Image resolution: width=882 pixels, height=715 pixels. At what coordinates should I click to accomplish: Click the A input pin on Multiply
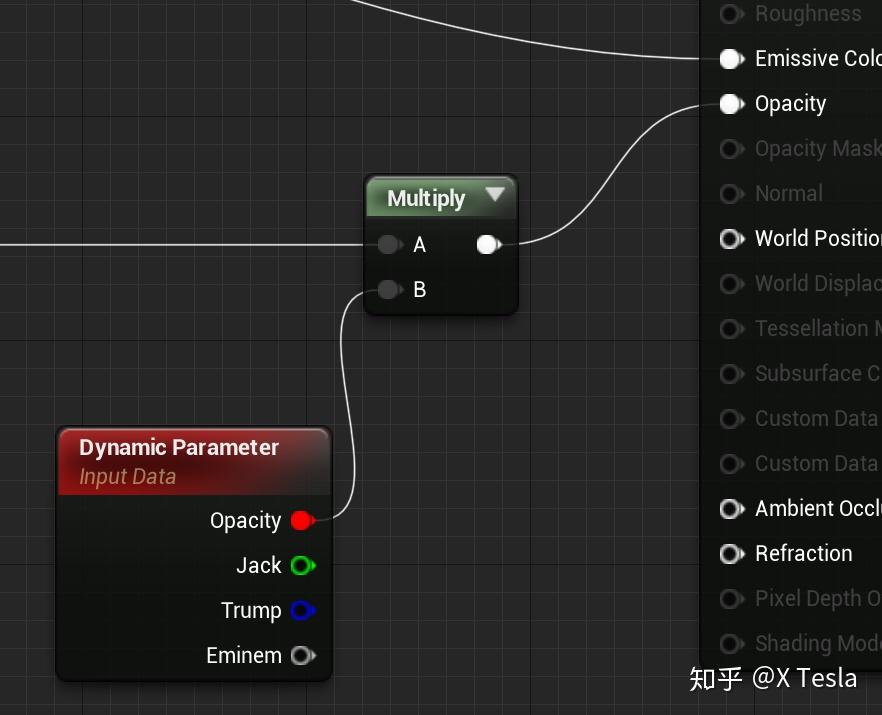click(x=390, y=244)
